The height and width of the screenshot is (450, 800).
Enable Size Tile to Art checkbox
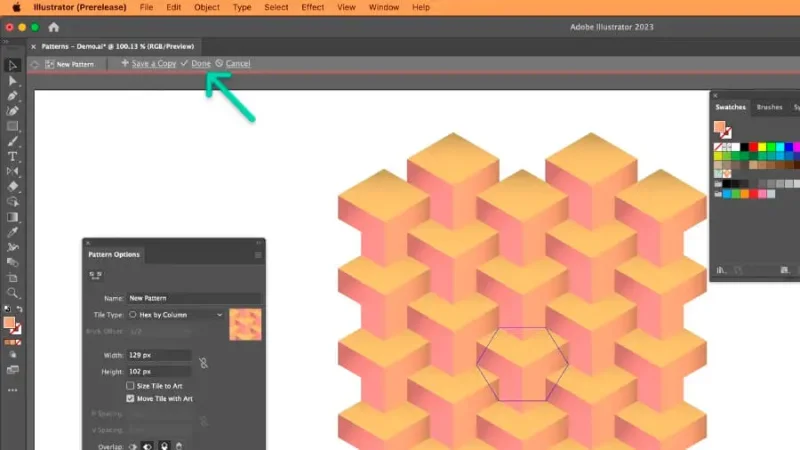(130, 386)
